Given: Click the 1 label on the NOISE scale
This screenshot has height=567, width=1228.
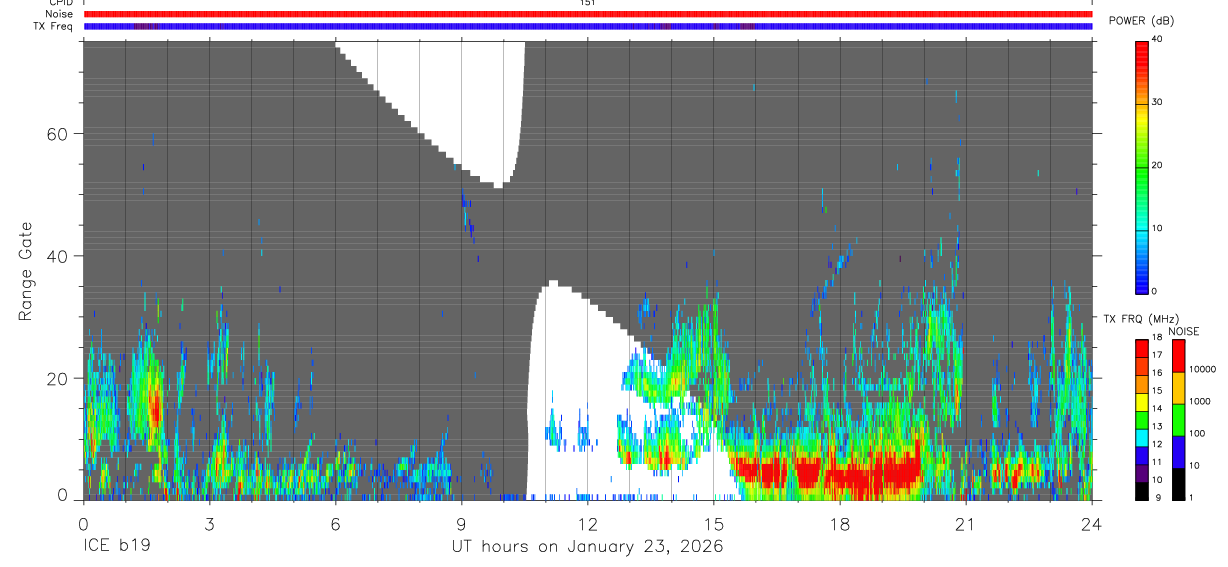Looking at the screenshot, I should tap(1191, 497).
